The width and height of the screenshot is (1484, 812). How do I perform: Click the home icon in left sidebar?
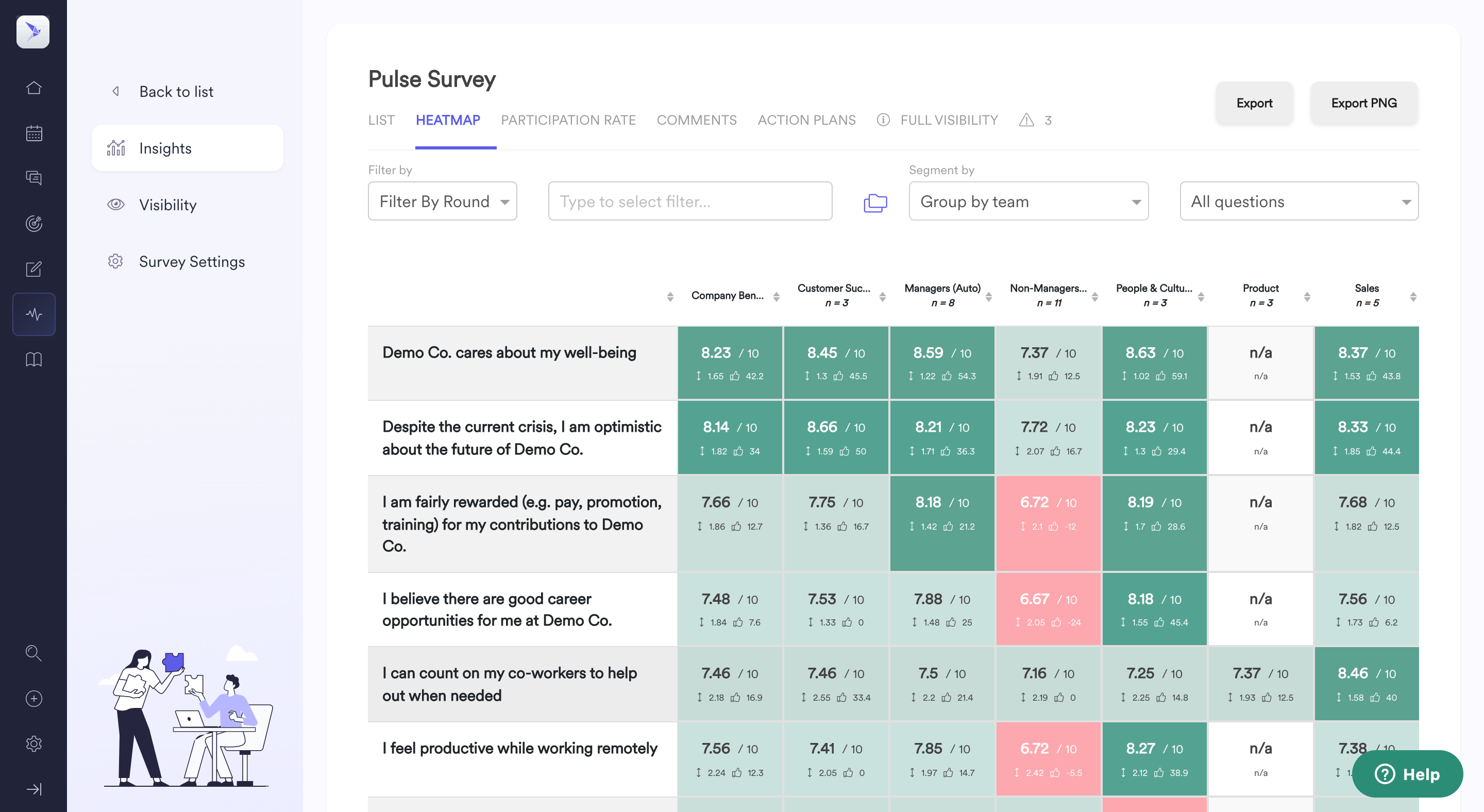(33, 88)
